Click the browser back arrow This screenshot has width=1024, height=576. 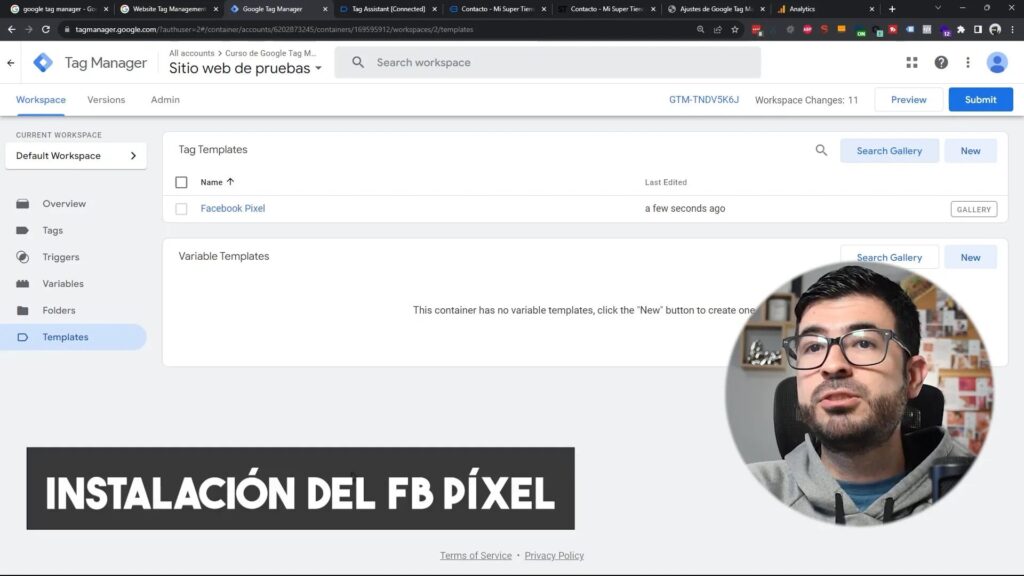click(11, 29)
